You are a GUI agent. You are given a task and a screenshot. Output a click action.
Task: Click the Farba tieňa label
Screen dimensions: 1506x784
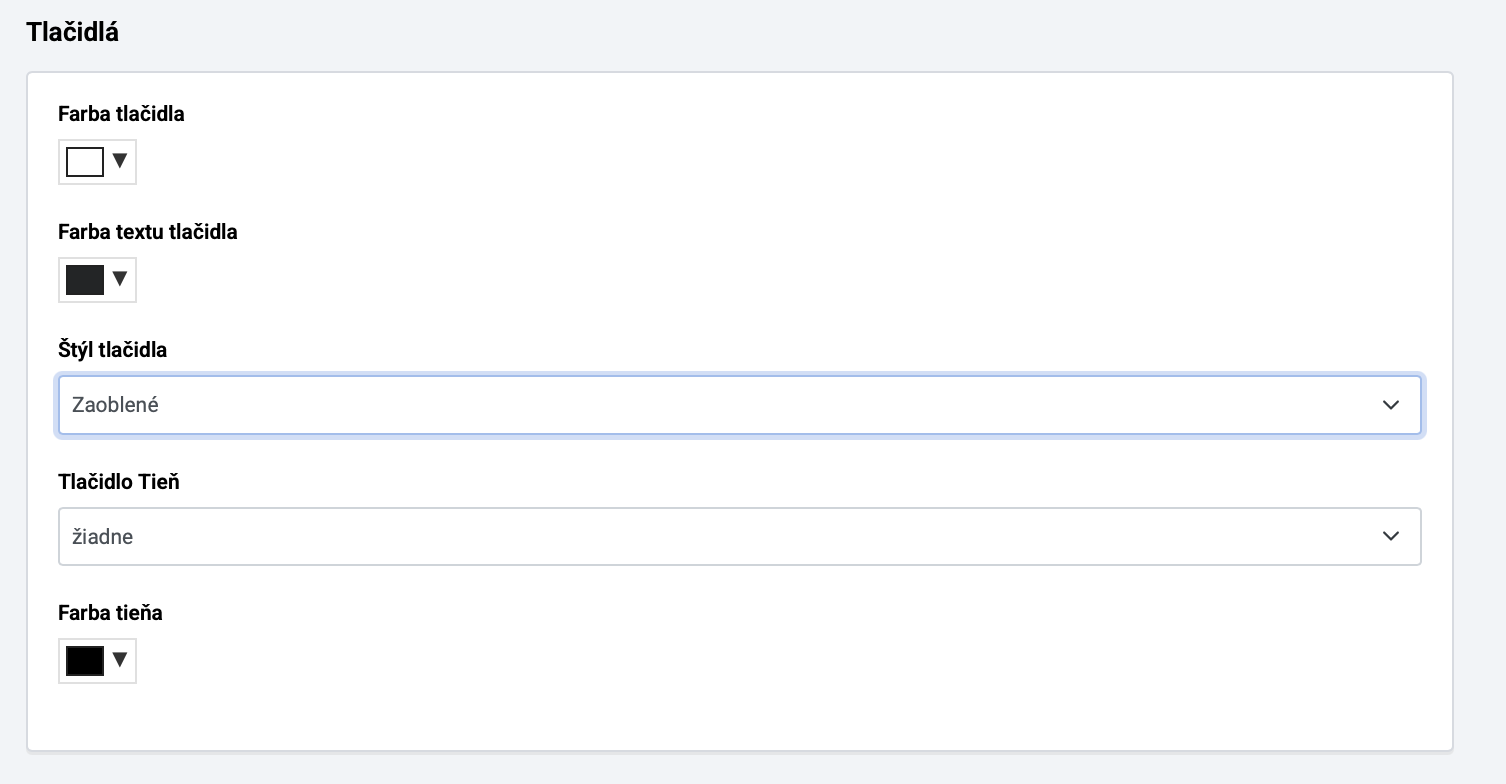point(110,613)
